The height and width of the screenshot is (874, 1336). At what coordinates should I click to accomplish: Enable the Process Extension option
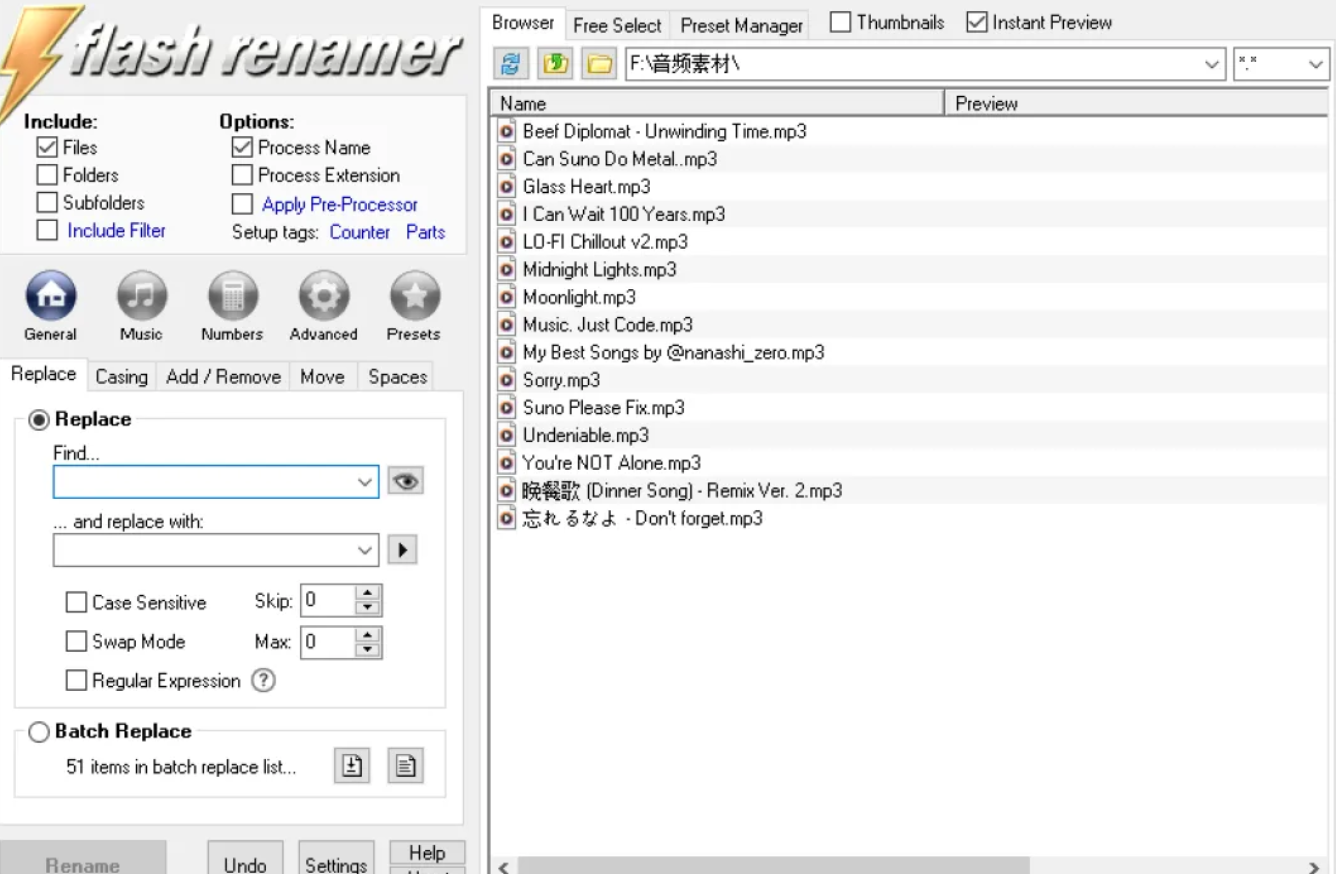[242, 175]
